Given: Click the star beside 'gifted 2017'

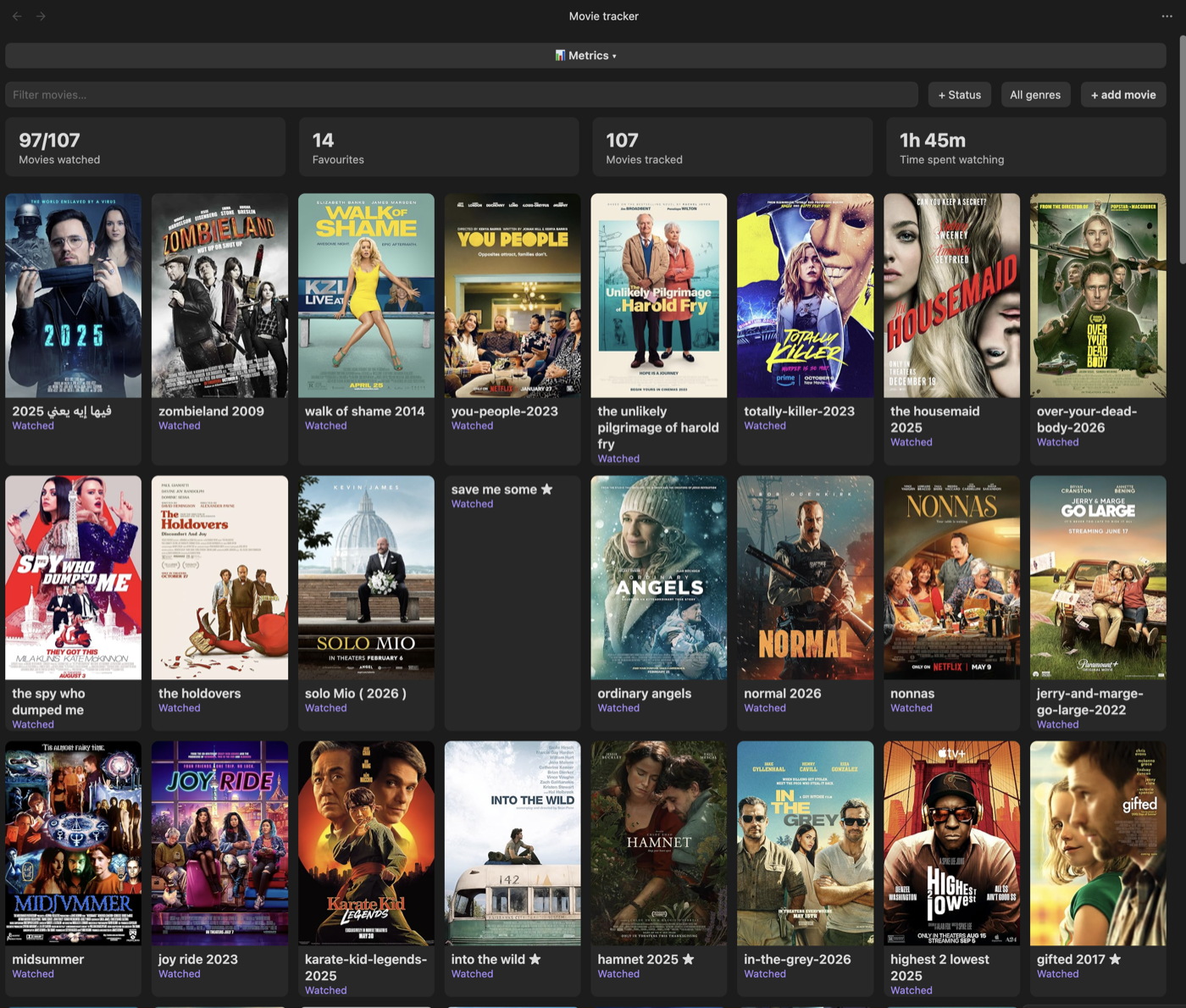Looking at the screenshot, I should point(1115,959).
